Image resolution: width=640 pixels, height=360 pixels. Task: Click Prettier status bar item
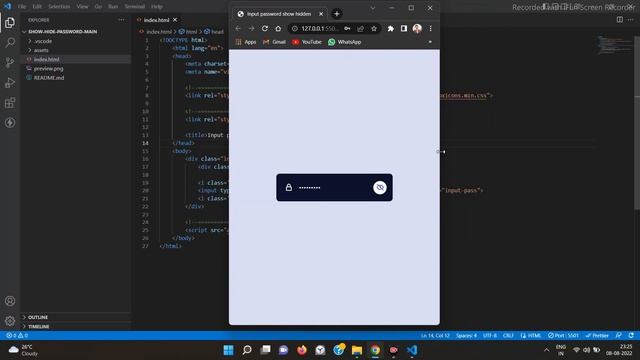tap(597, 336)
